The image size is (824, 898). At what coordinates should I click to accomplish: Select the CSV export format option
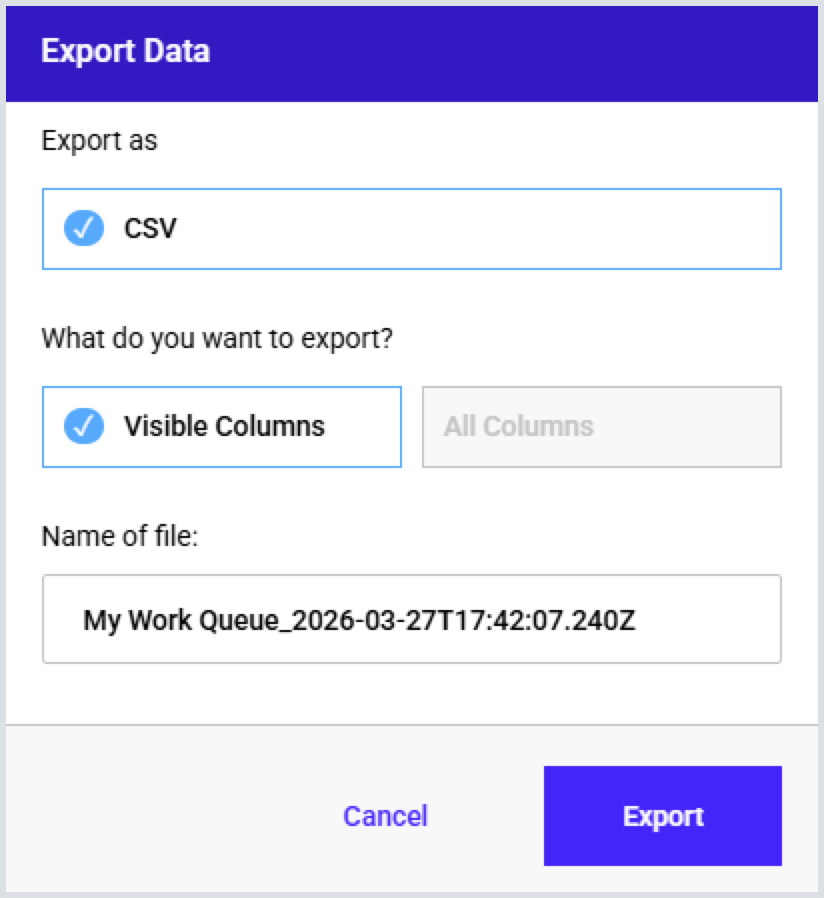tap(410, 229)
